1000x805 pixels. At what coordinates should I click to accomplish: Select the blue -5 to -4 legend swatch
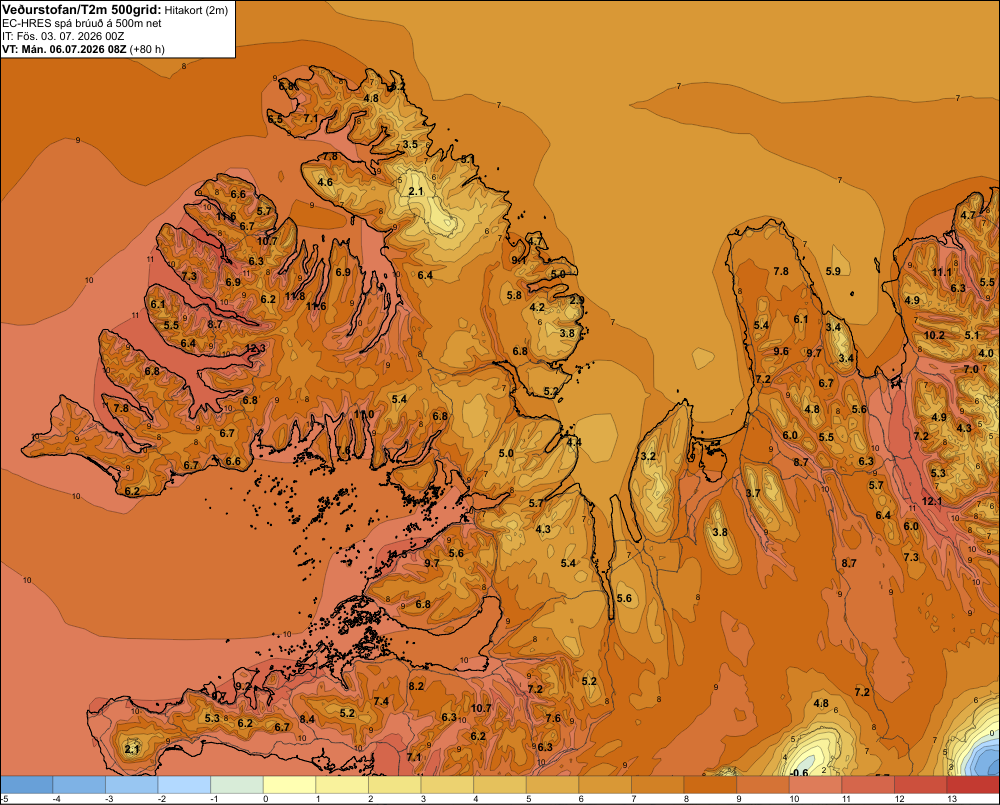pyautogui.click(x=26, y=785)
